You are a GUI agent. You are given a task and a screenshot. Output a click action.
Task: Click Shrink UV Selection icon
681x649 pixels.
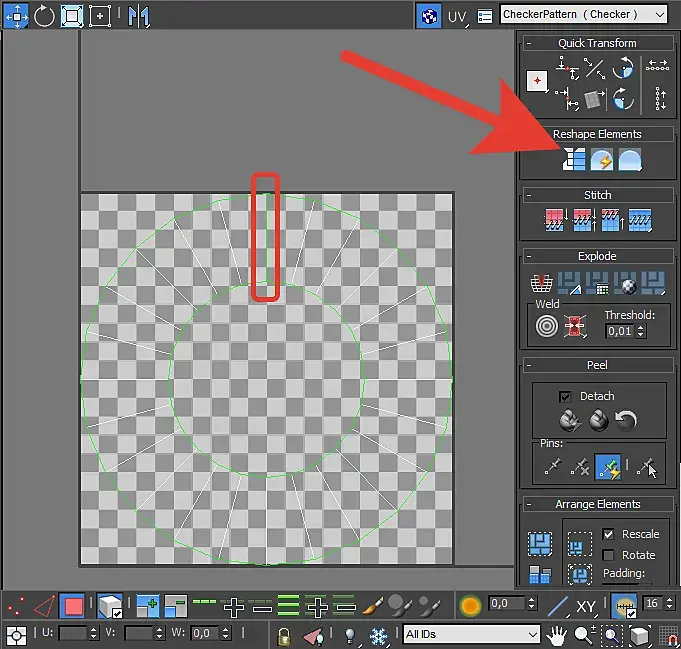click(175, 606)
